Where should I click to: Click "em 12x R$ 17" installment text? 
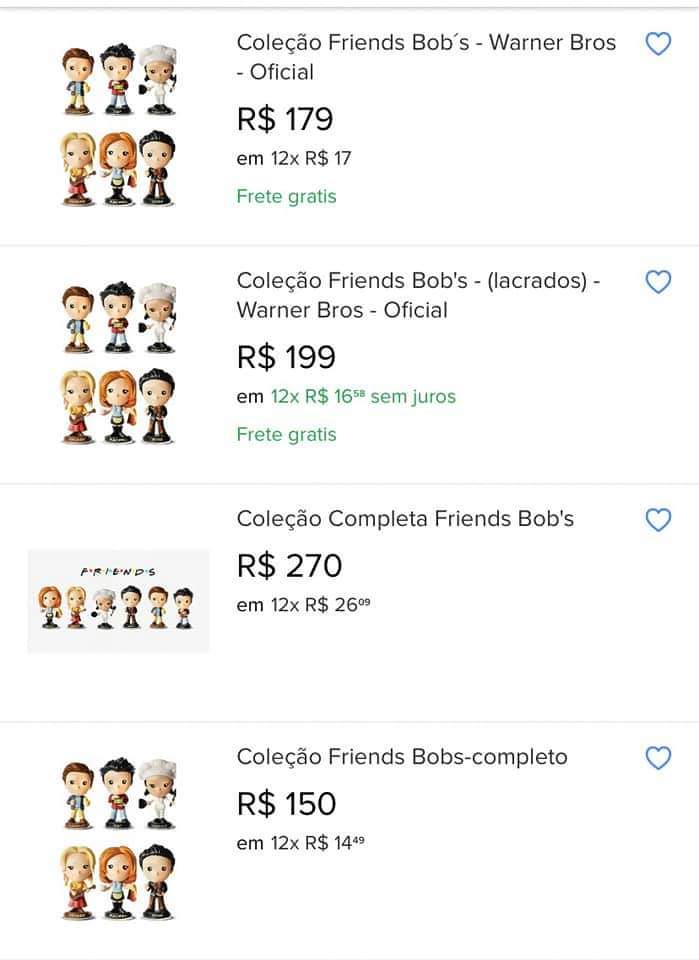click(294, 159)
